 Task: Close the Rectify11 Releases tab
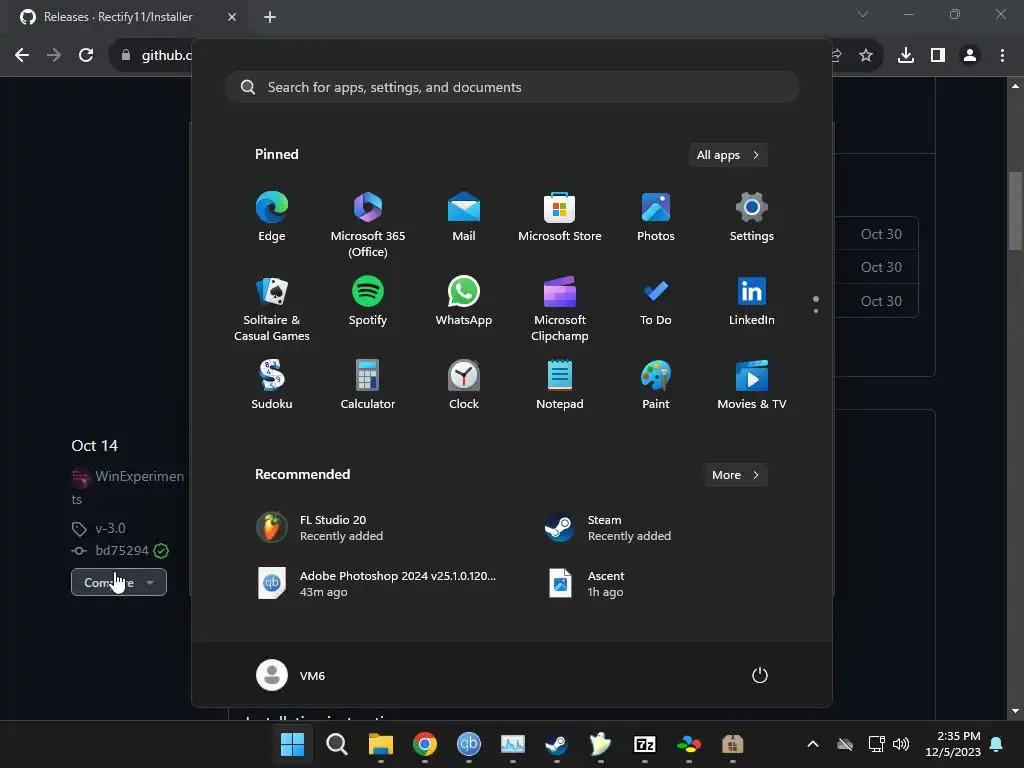232,17
